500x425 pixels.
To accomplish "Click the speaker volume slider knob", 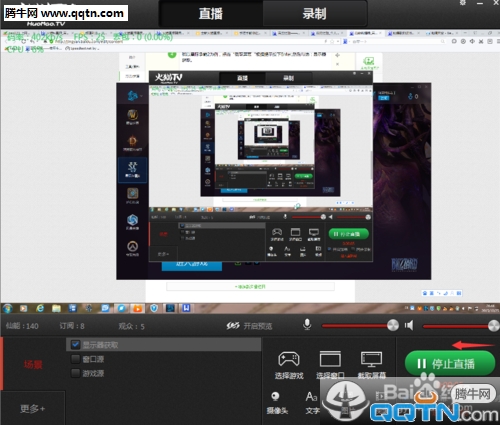I will 494,326.
